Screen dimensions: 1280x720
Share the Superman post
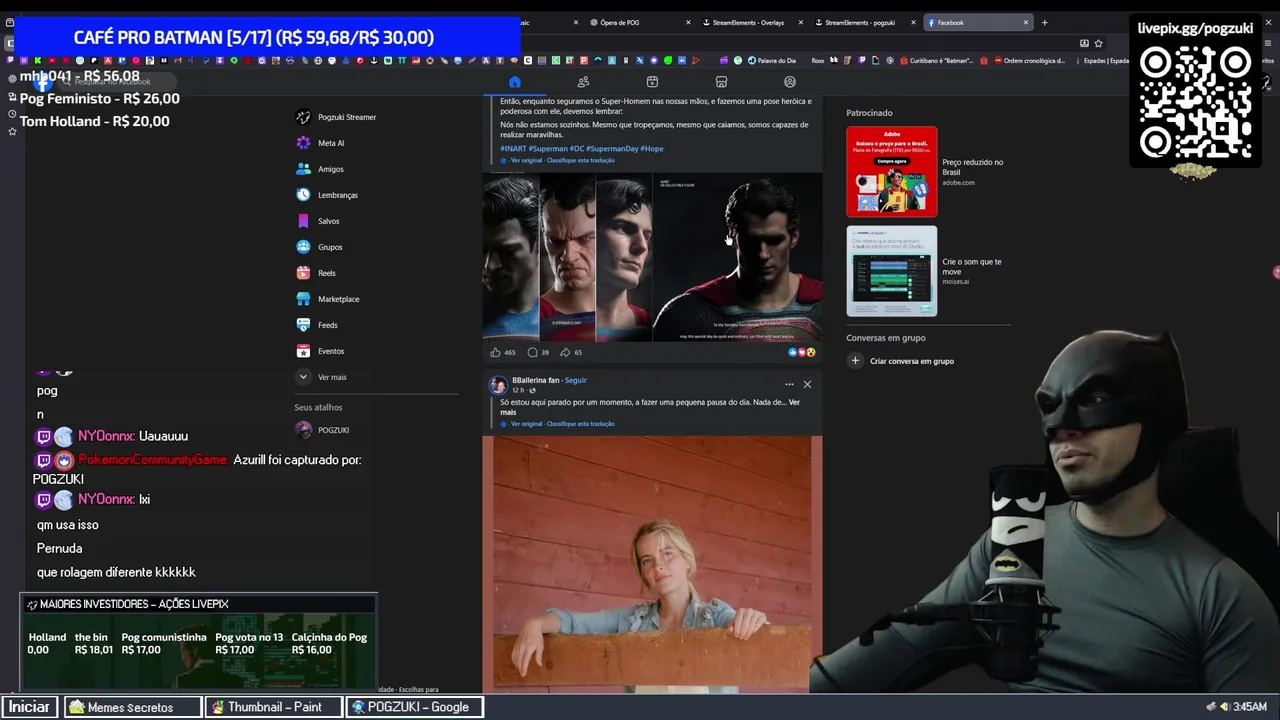click(x=571, y=352)
